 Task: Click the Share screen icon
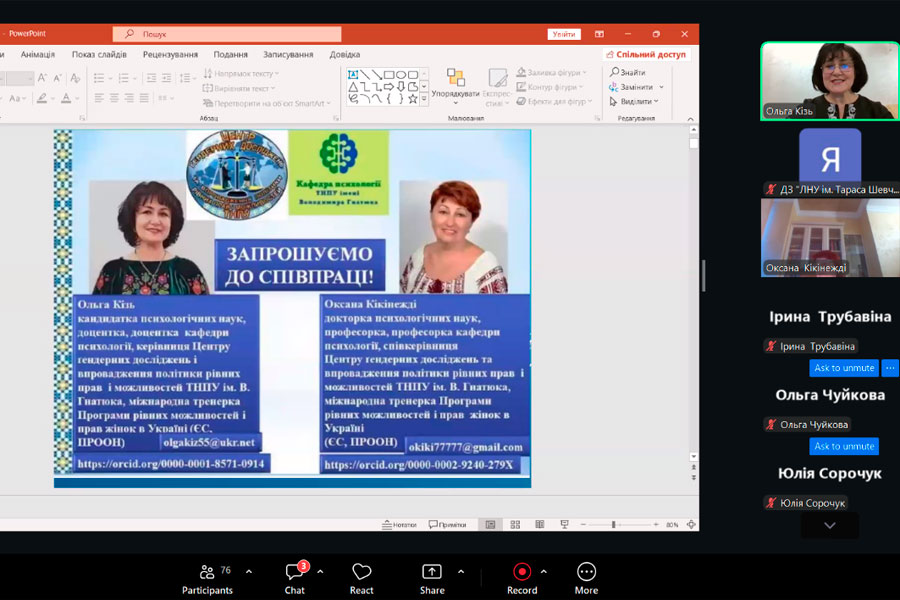click(432, 577)
